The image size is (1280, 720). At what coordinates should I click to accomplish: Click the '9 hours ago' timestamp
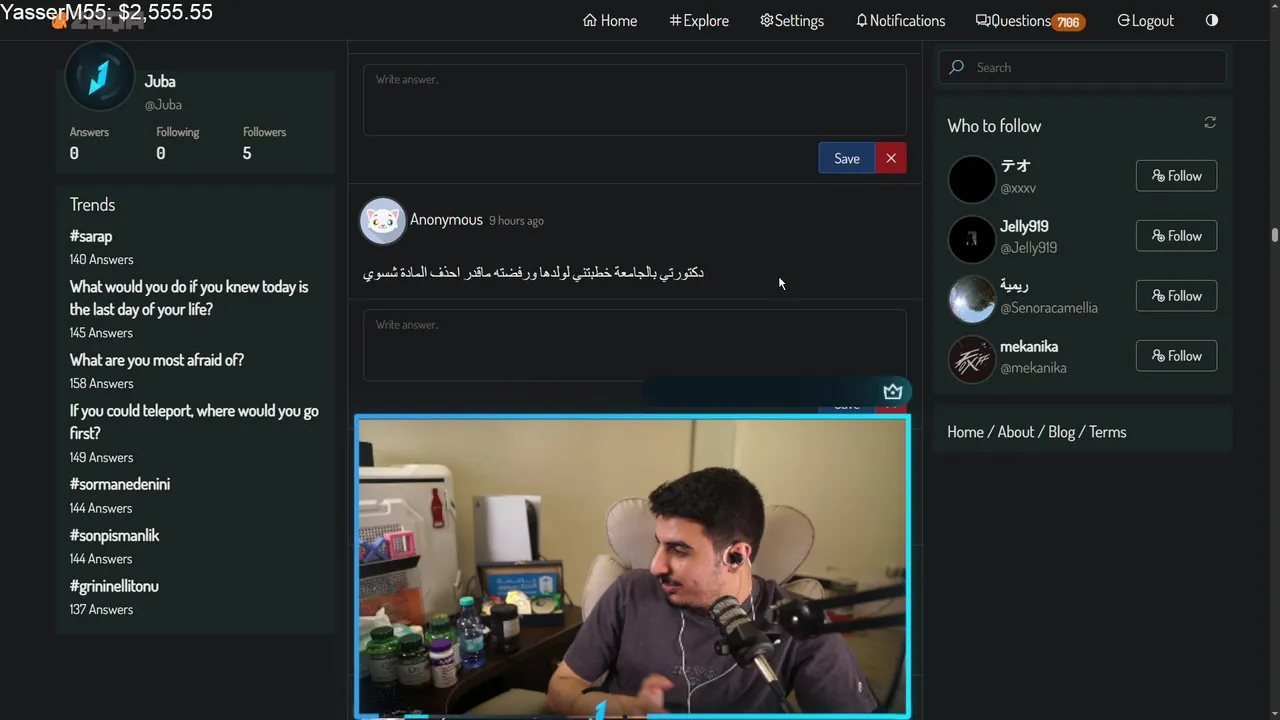[516, 221]
